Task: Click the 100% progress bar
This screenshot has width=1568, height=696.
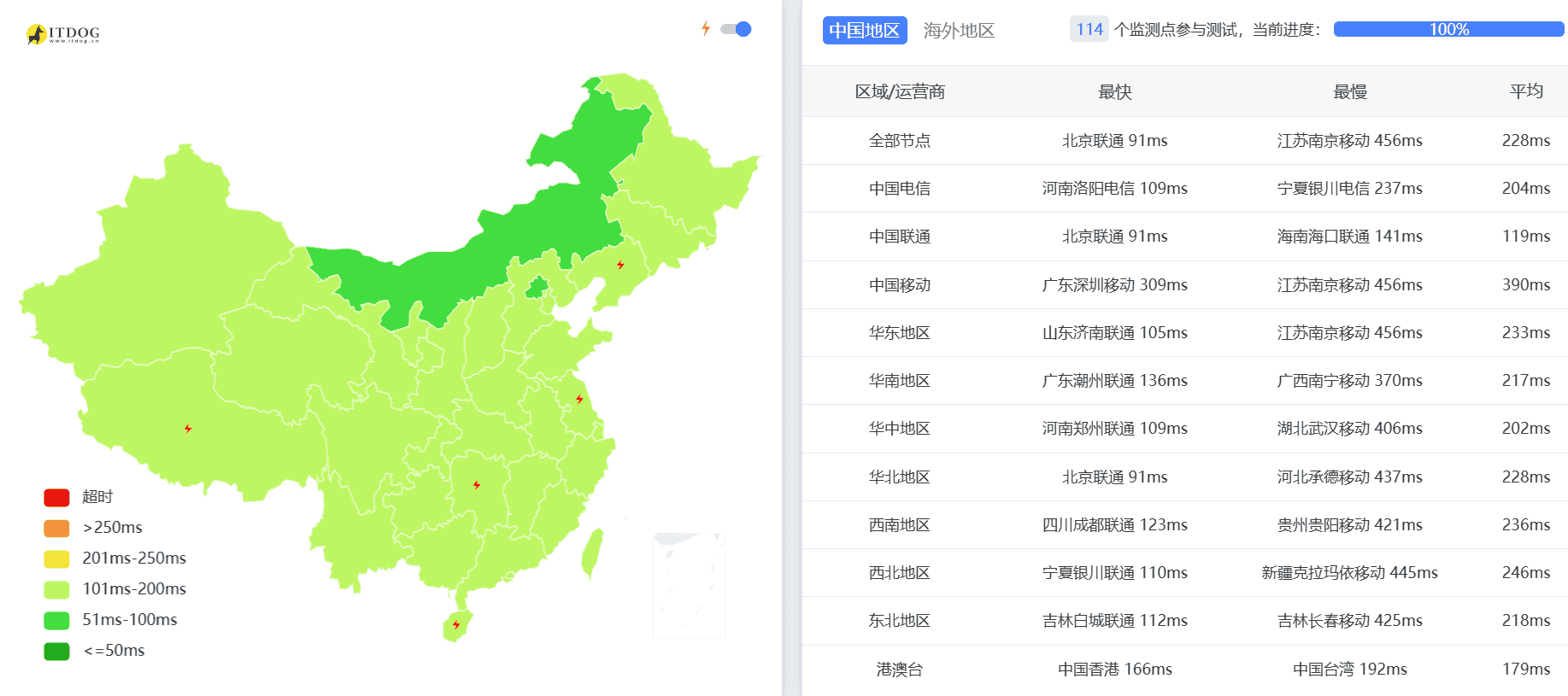Action: (x=1448, y=28)
